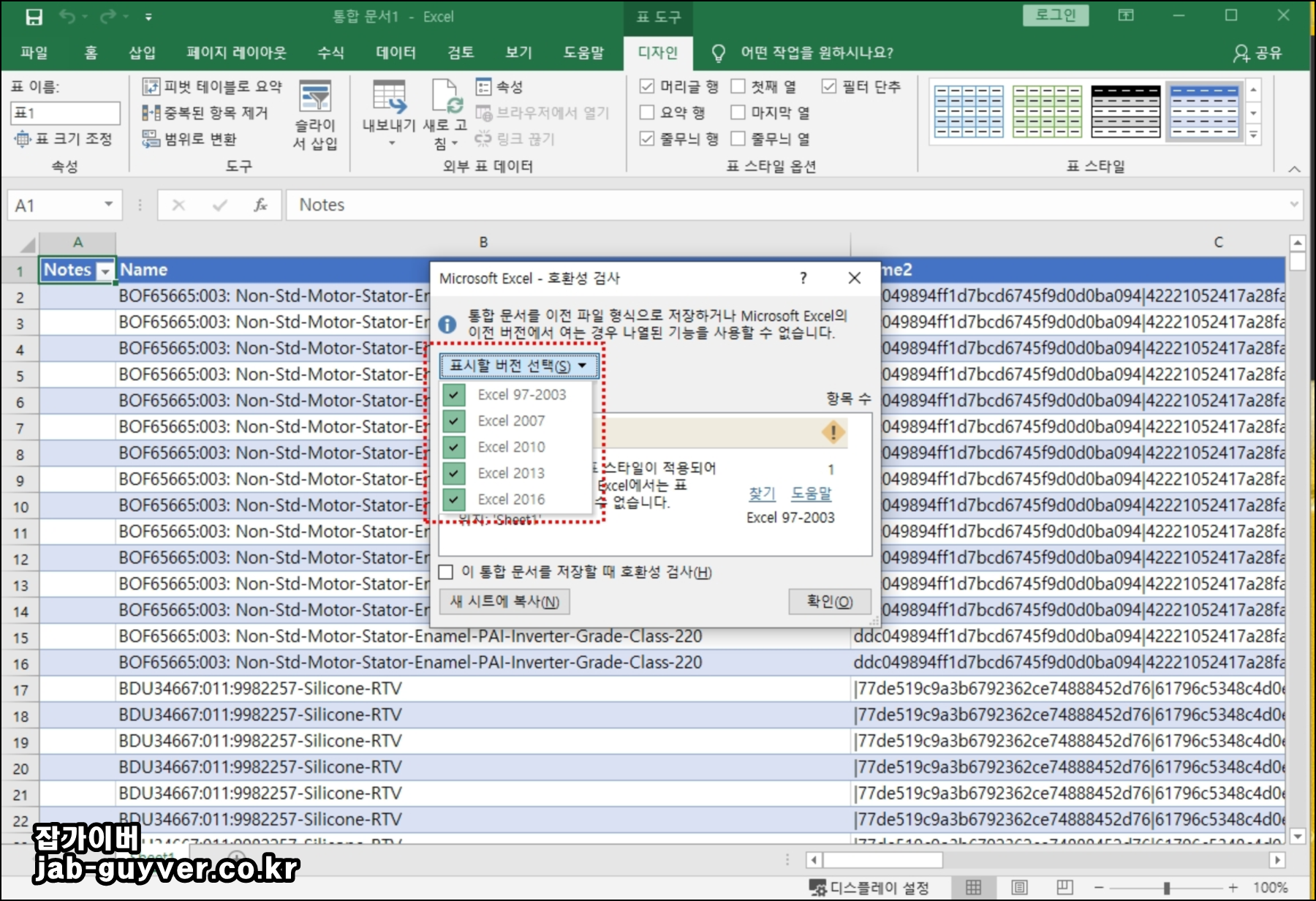Image resolution: width=1316 pixels, height=901 pixels.
Task: Uncheck Excel 97-2003 in version list
Action: tap(454, 395)
